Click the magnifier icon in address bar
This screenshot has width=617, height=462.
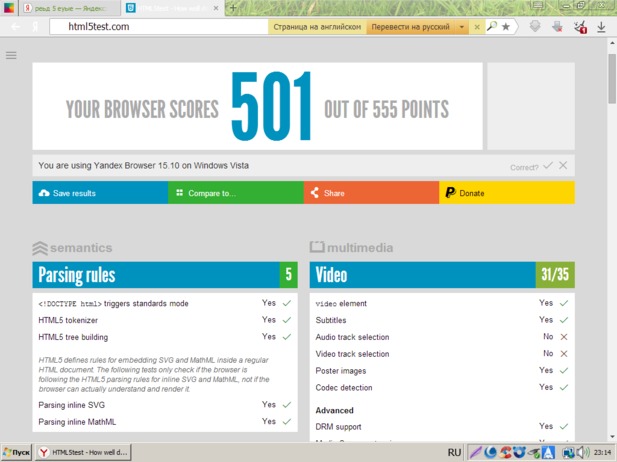click(x=492, y=26)
